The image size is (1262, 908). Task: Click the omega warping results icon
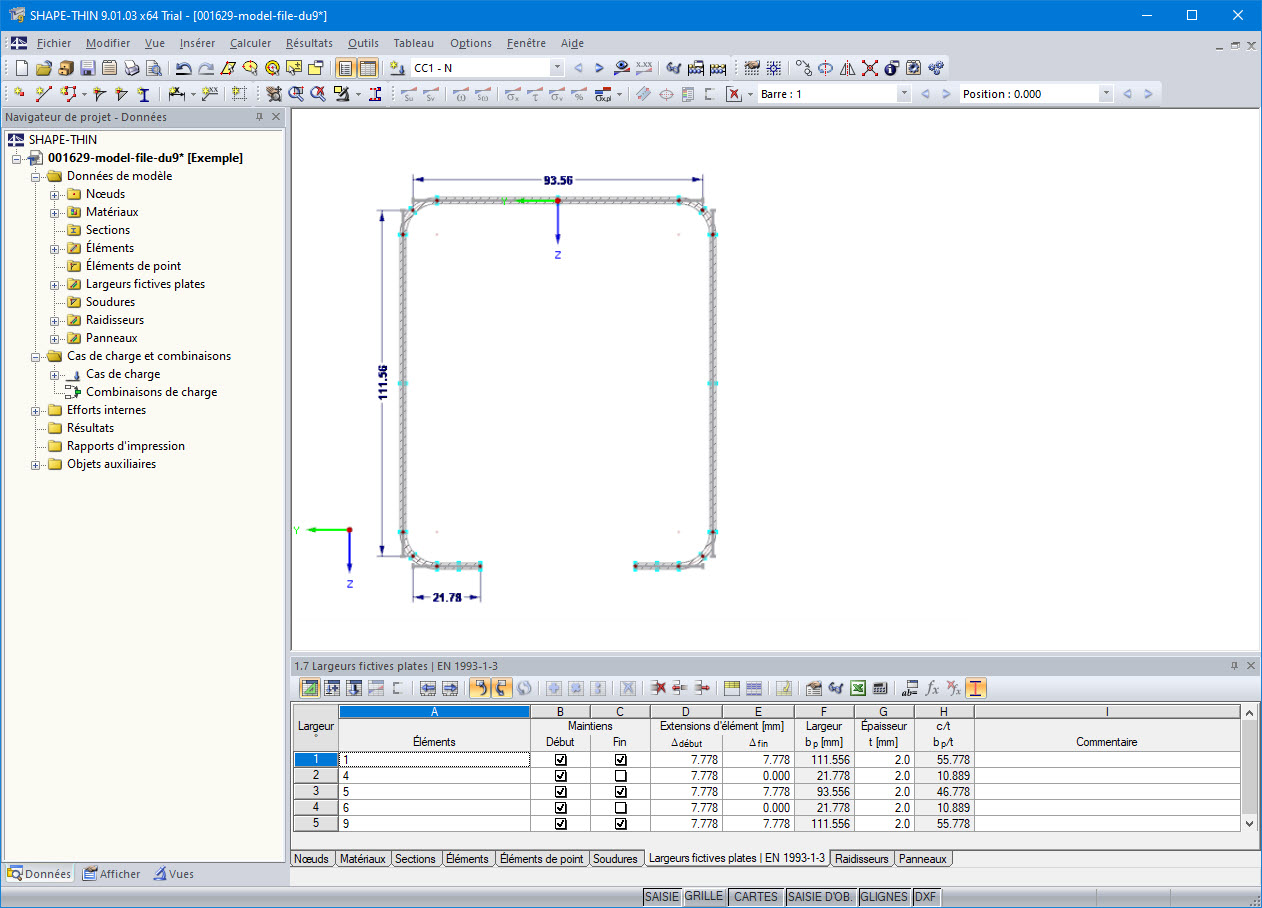tap(461, 94)
